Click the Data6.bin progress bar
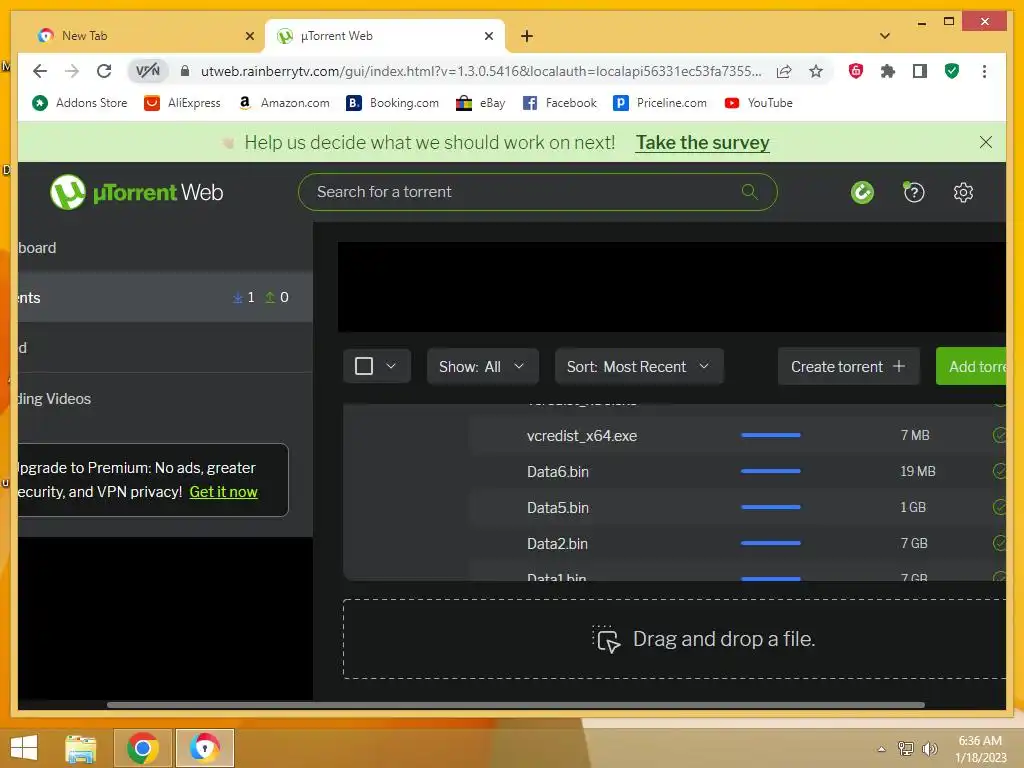 point(771,471)
